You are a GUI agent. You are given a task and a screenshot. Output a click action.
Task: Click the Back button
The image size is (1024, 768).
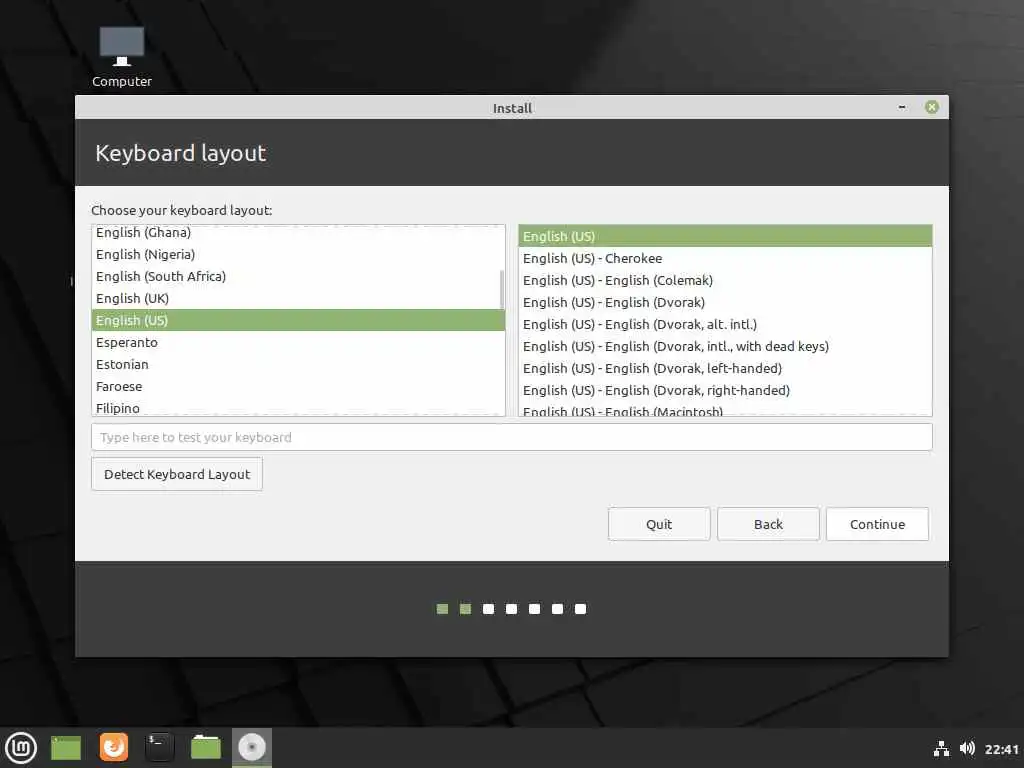coord(768,524)
